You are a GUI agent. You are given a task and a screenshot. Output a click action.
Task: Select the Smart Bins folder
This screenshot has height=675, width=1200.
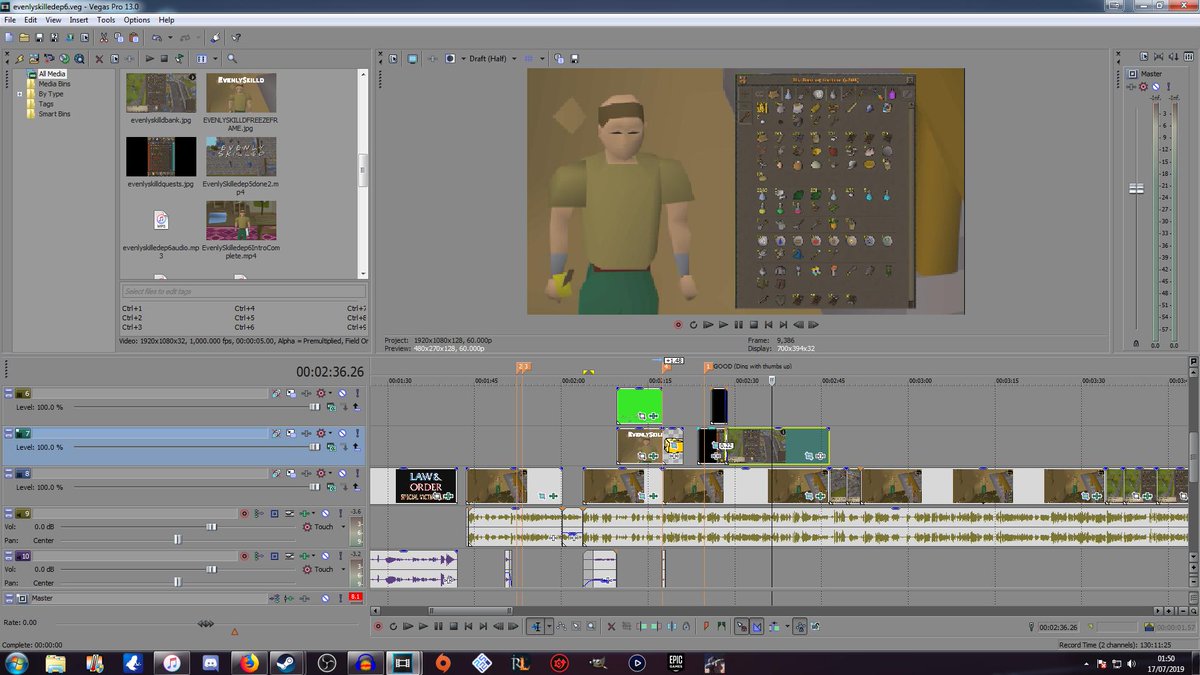coord(54,114)
